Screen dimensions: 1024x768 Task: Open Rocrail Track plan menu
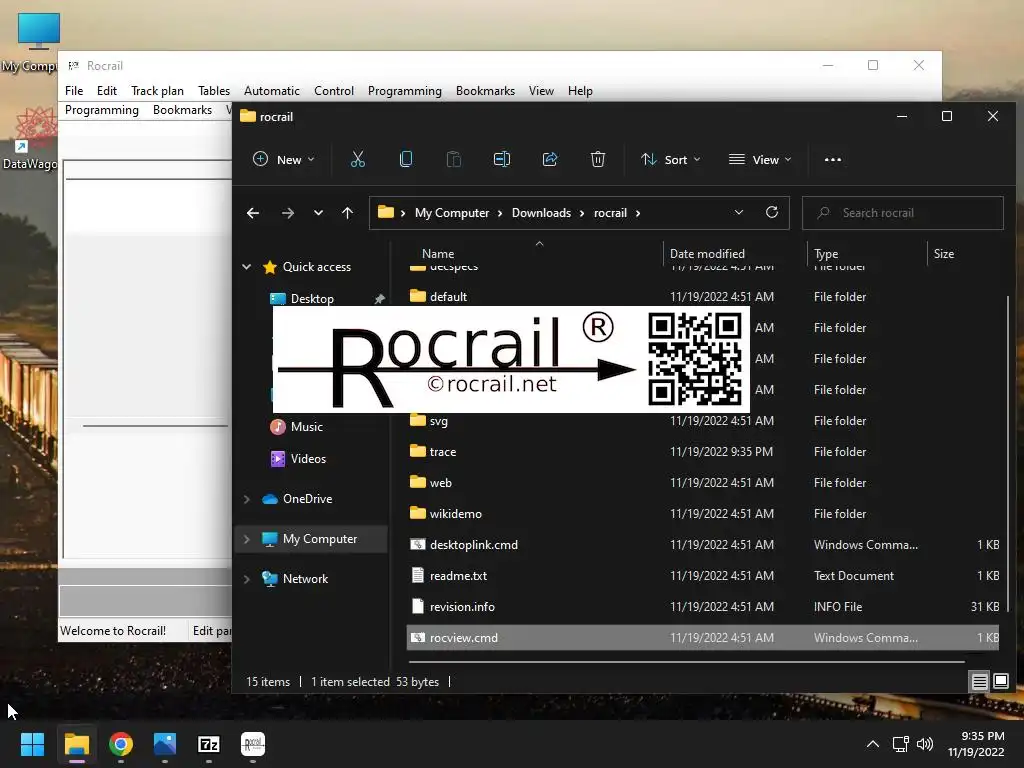pos(157,91)
